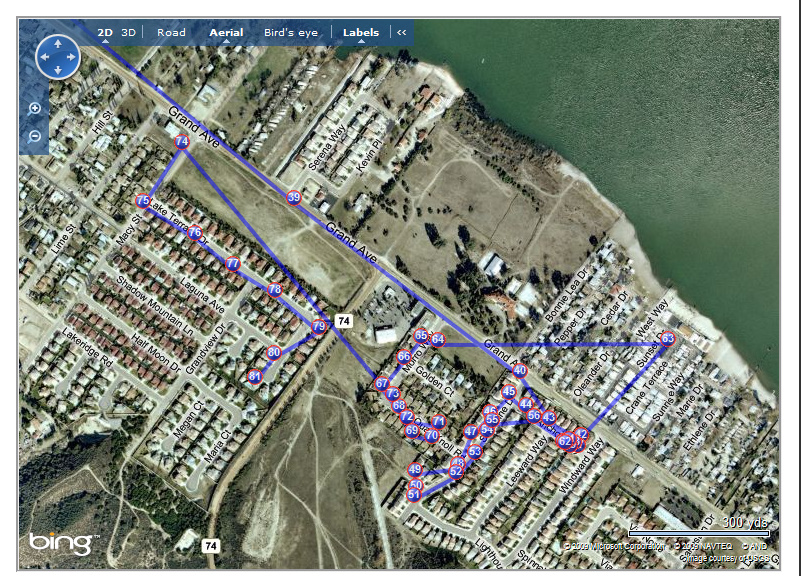The height and width of the screenshot is (576, 801).
Task: Switch the map to 2D mode
Action: (105, 33)
